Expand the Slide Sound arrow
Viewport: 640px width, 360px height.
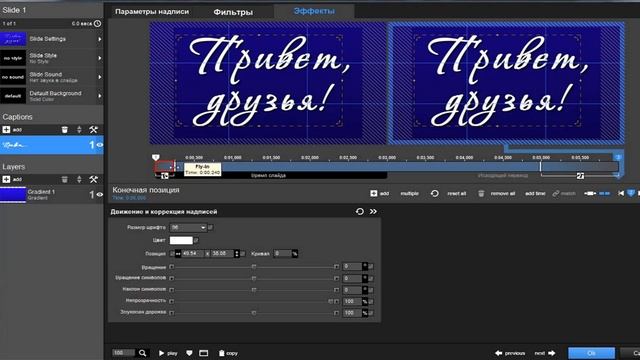(100, 77)
